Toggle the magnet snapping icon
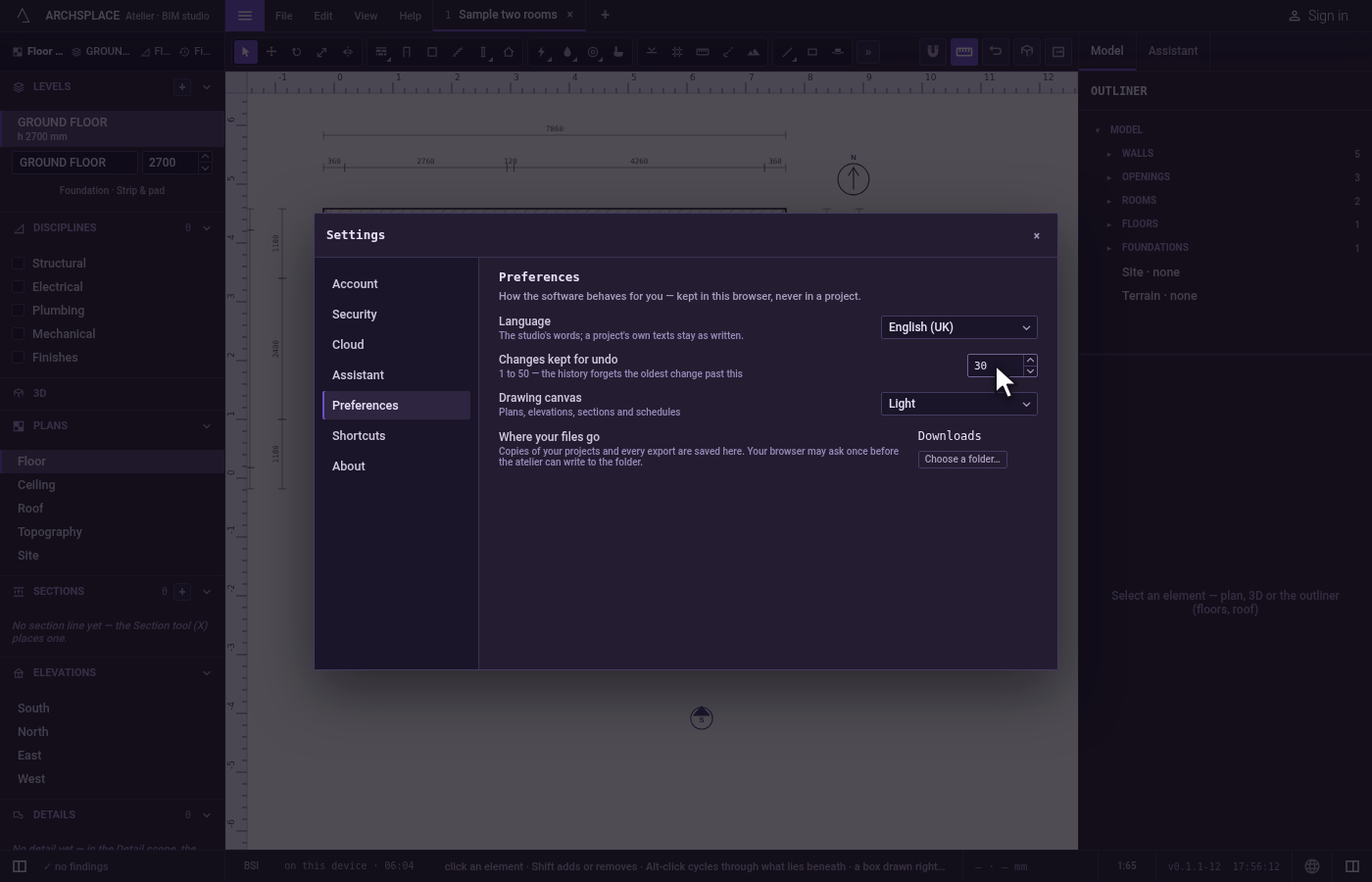This screenshot has height=882, width=1372. tap(933, 52)
